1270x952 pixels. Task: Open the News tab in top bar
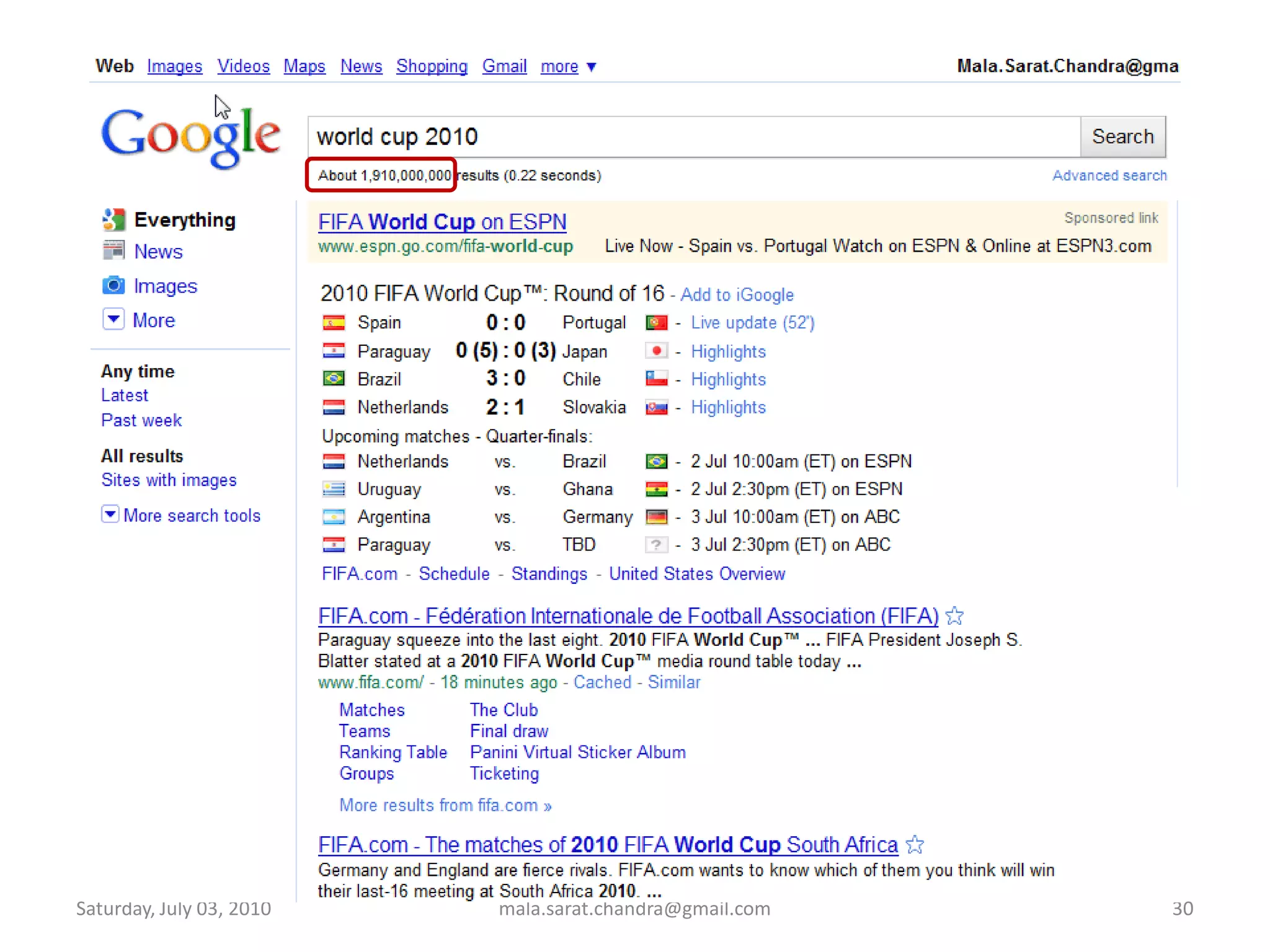point(362,66)
